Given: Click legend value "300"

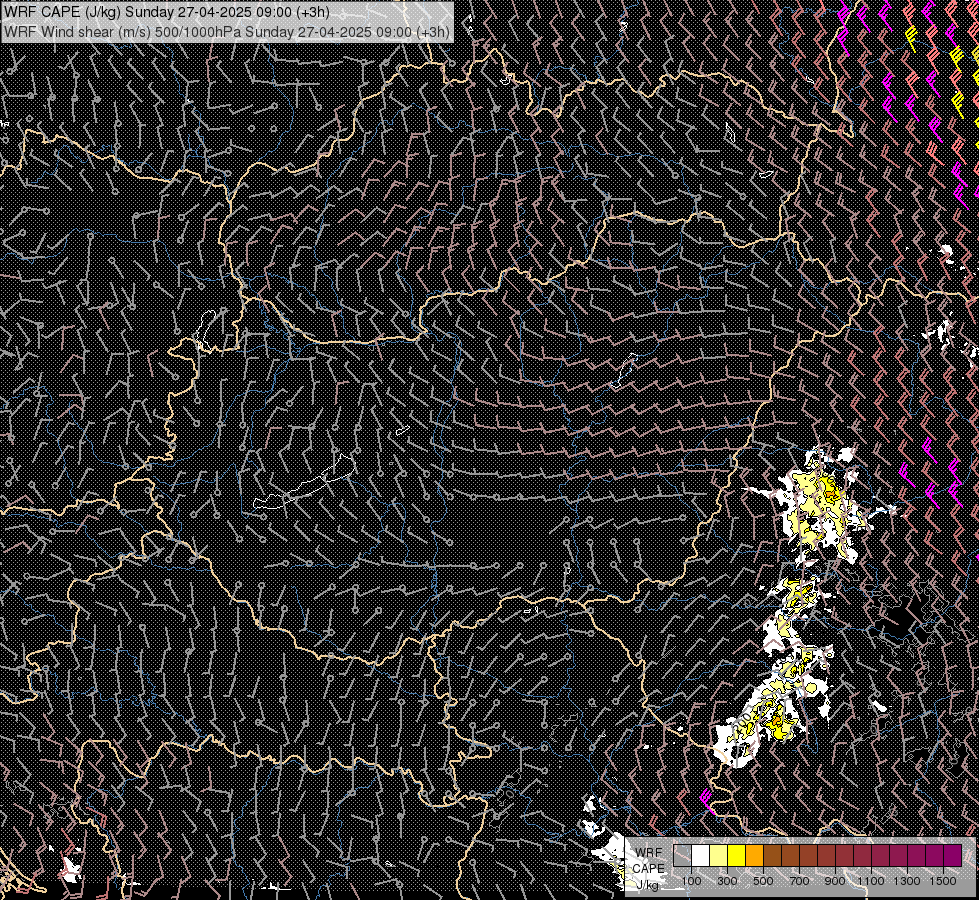Looking at the screenshot, I should (727, 881).
